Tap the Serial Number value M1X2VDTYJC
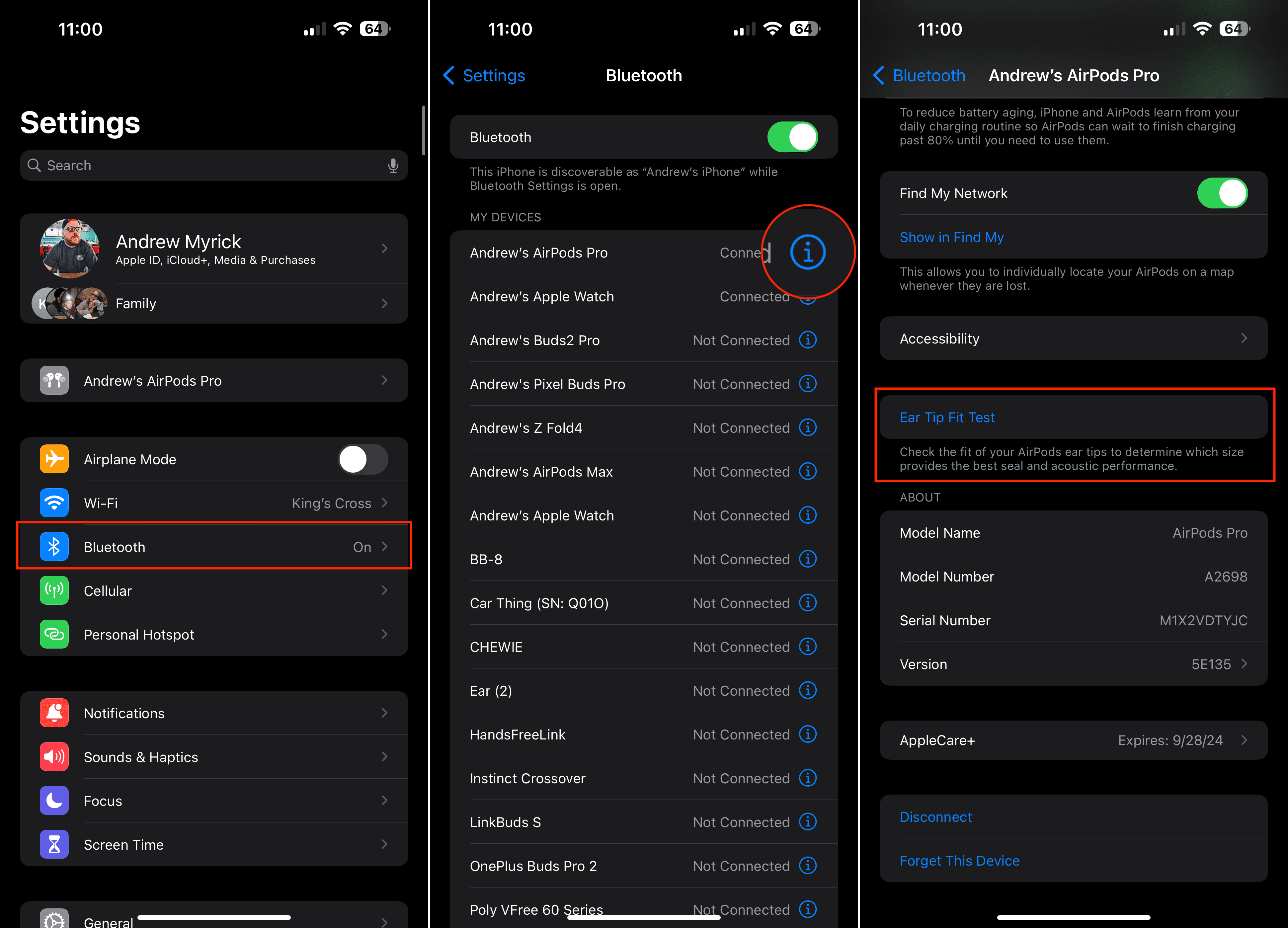Image resolution: width=1288 pixels, height=928 pixels. [1203, 620]
